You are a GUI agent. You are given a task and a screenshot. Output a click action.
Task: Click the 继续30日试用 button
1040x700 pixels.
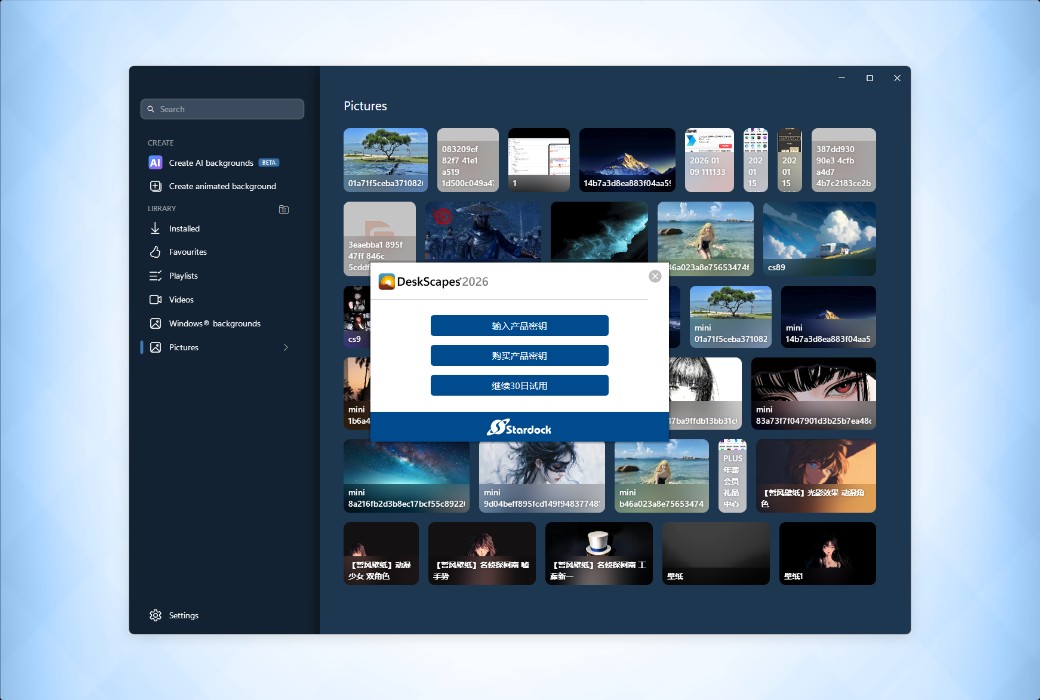(x=519, y=385)
